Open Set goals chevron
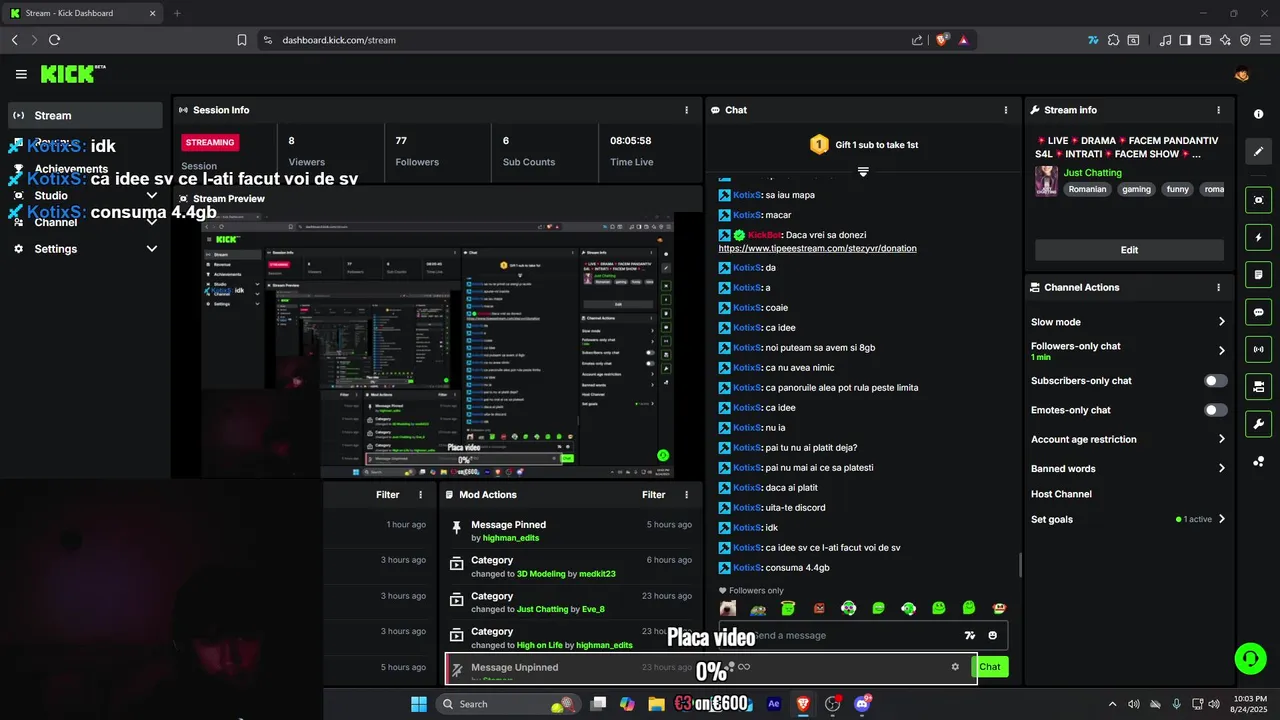This screenshot has height=720, width=1280. [x=1222, y=519]
